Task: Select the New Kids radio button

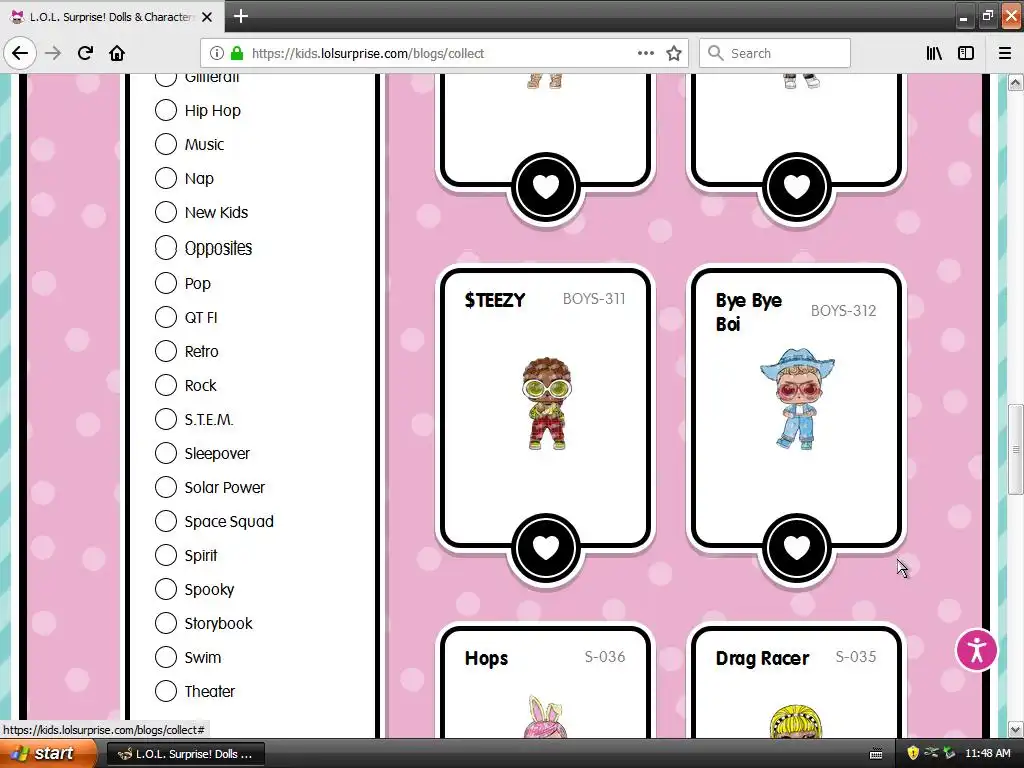Action: [x=166, y=212]
